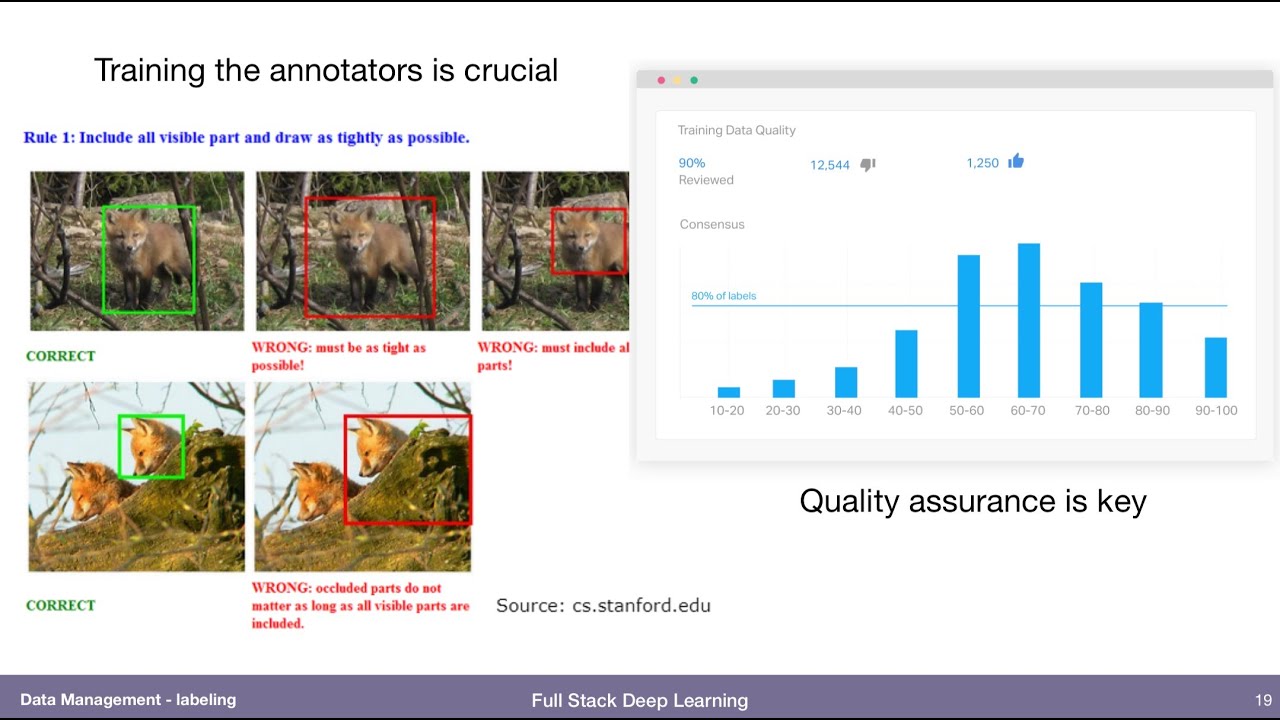Click the cropped fox image labeled 'must include'

click(x=556, y=251)
